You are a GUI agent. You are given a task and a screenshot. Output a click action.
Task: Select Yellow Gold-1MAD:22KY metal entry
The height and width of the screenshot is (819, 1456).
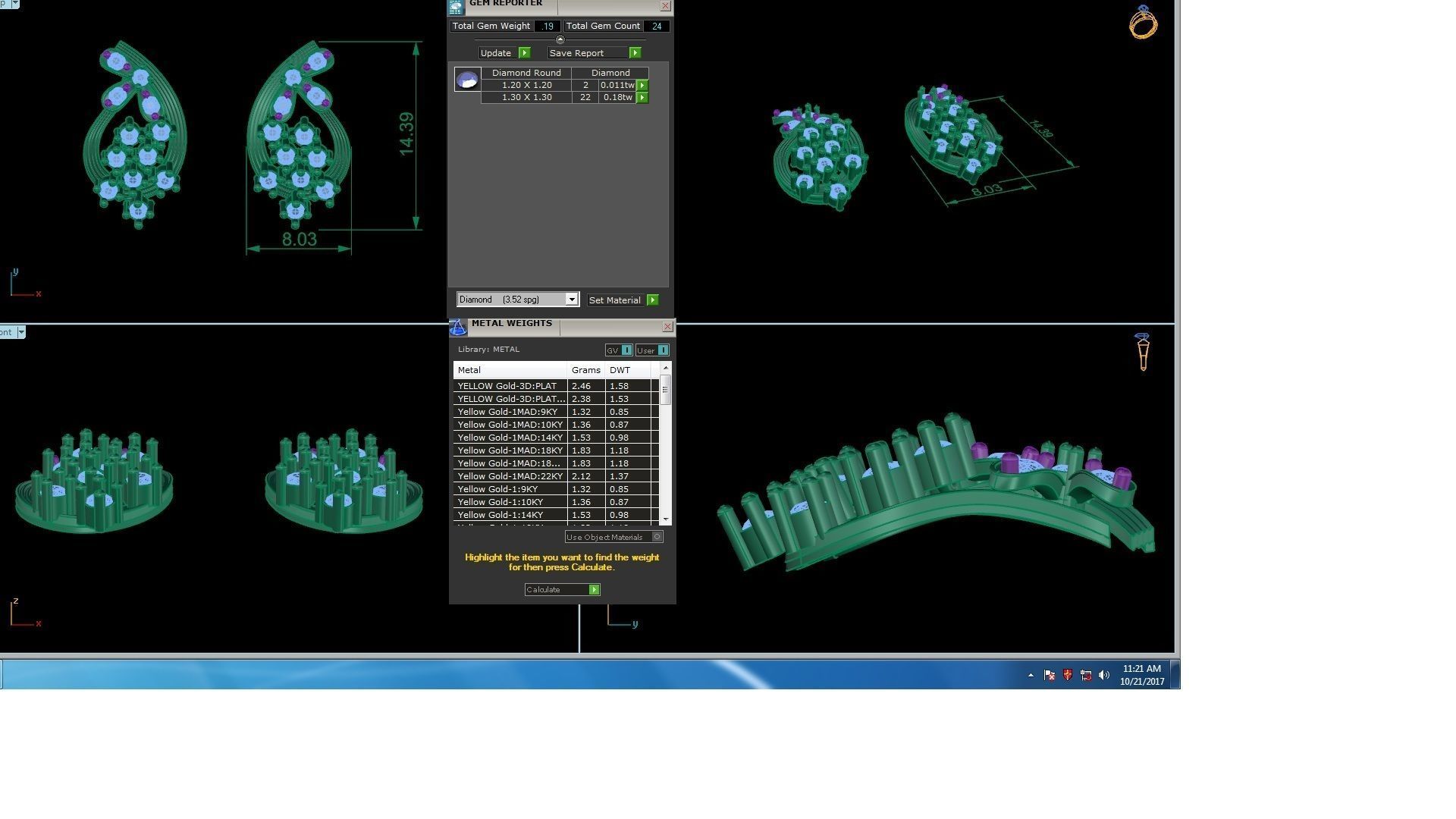(510, 476)
